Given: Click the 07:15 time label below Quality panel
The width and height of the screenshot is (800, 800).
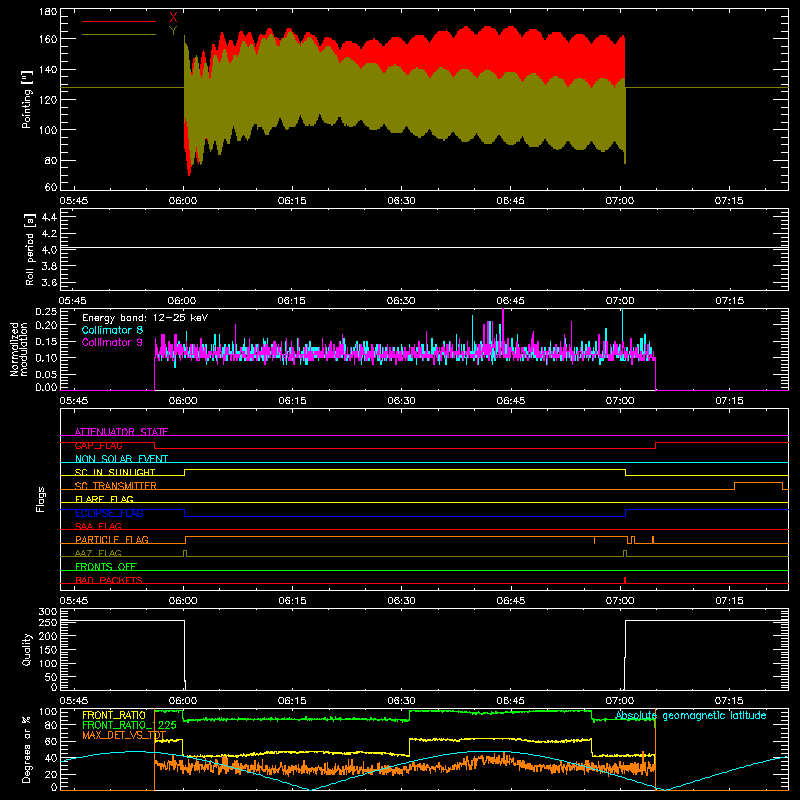Looking at the screenshot, I should [729, 701].
